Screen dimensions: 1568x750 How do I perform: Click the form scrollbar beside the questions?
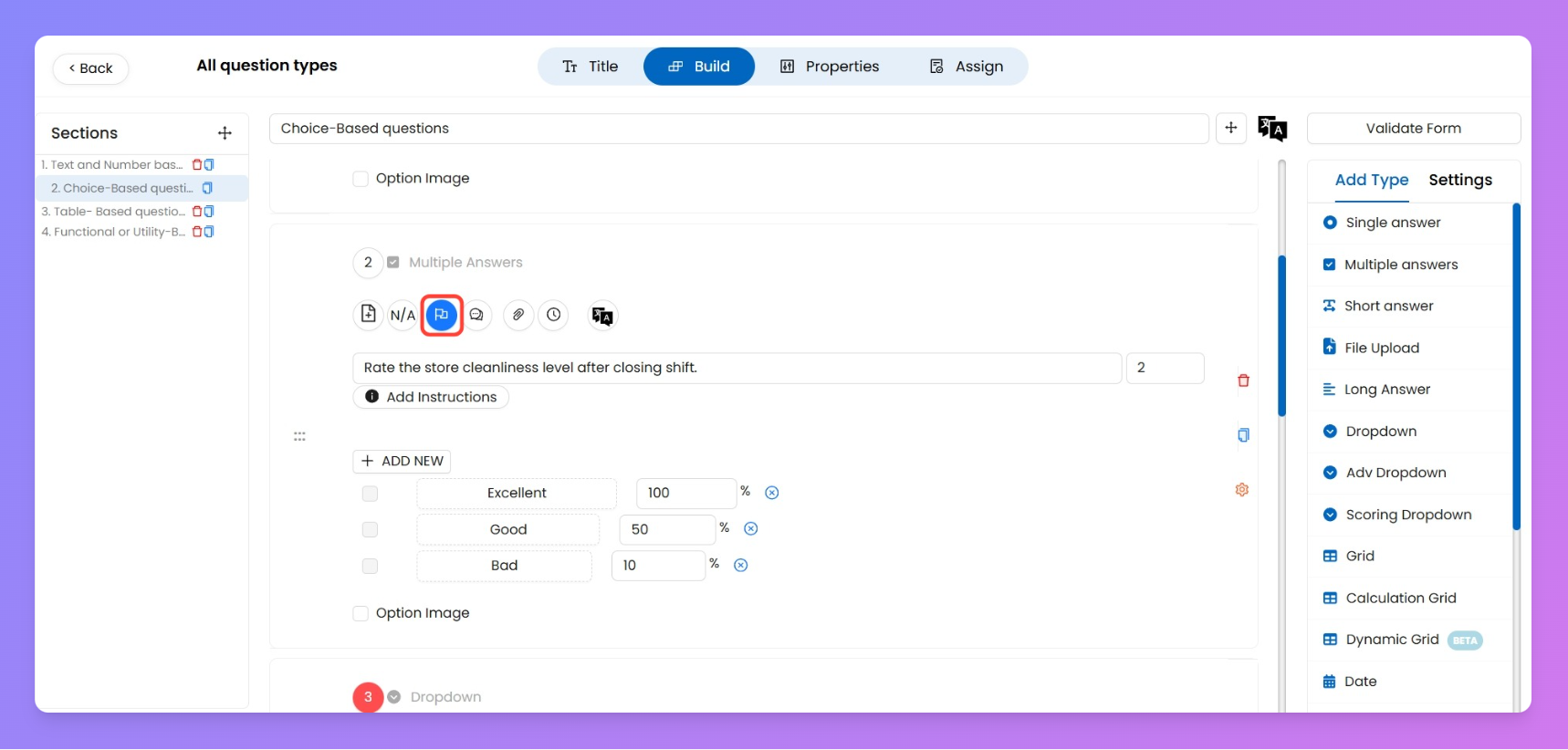tap(1281, 336)
